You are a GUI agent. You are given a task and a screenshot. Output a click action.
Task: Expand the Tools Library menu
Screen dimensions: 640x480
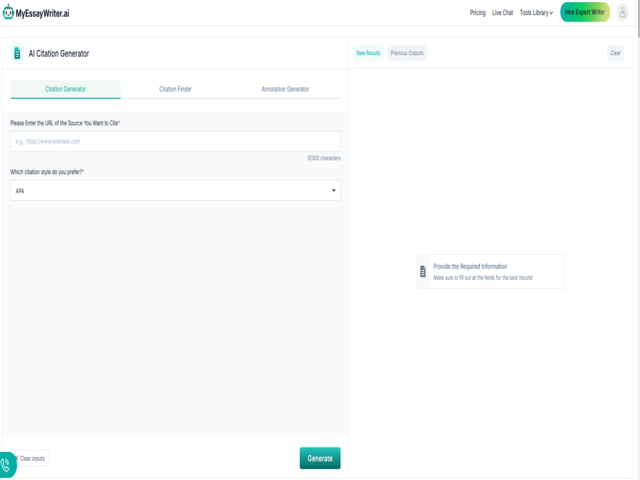[536, 13]
